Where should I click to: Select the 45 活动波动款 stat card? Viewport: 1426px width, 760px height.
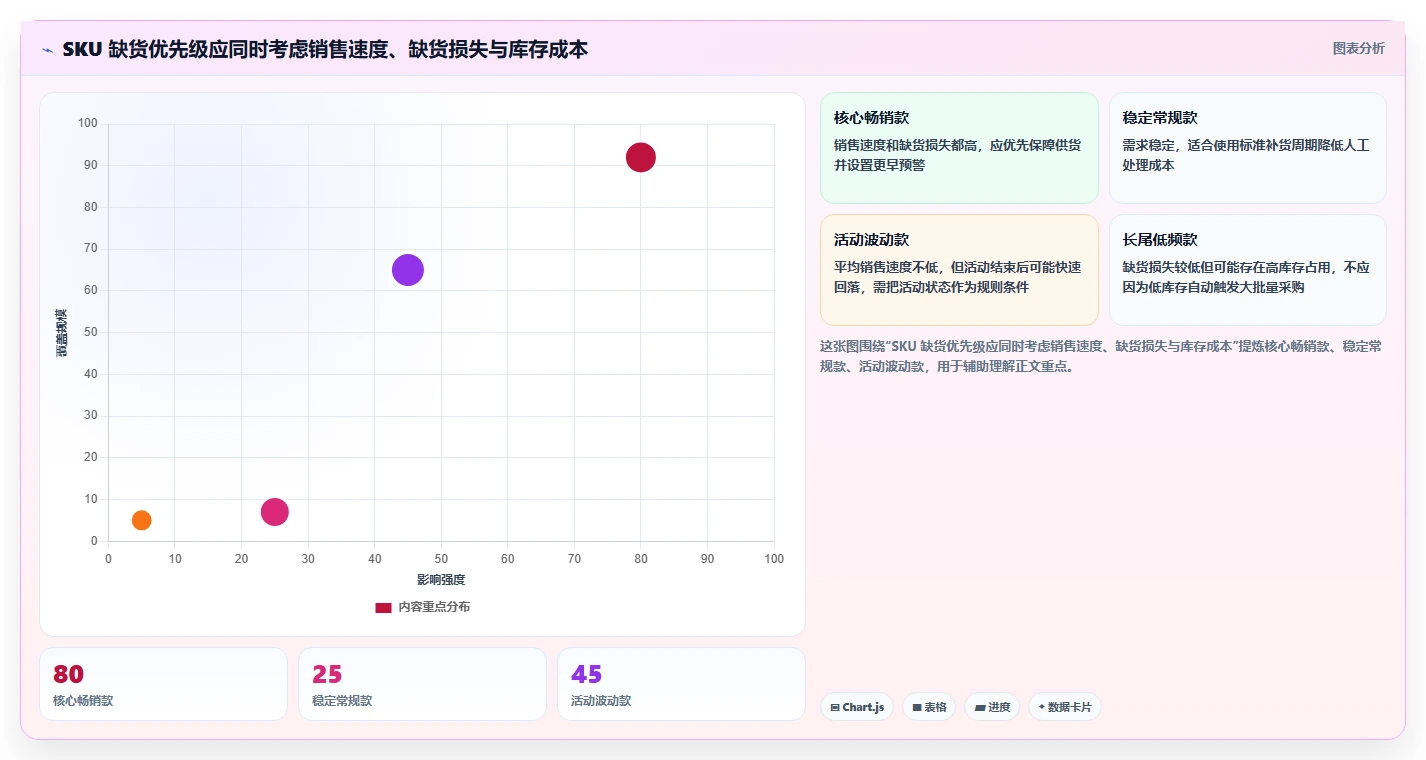[x=681, y=684]
